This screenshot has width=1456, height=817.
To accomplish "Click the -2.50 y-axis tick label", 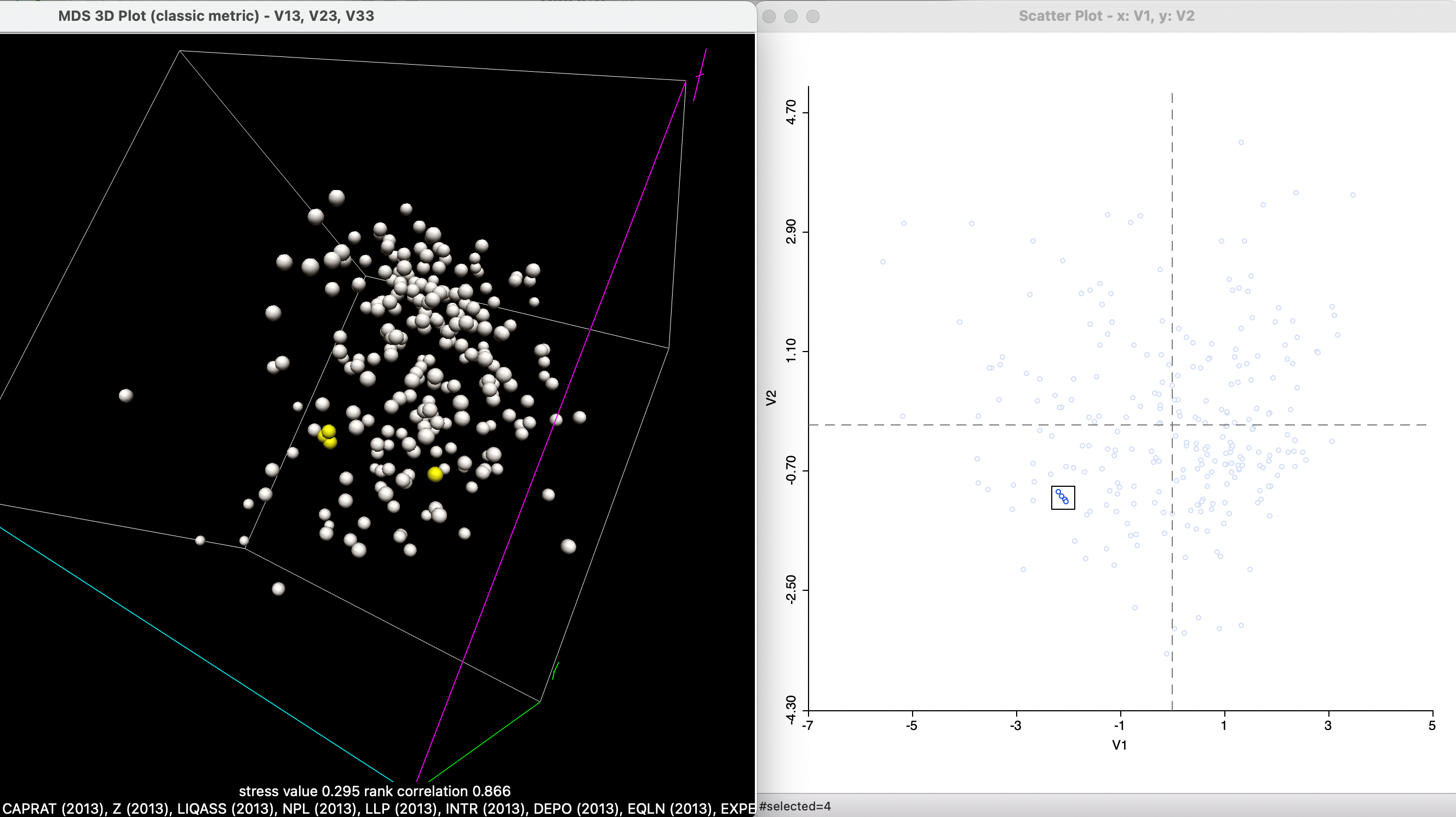I will 791,590.
